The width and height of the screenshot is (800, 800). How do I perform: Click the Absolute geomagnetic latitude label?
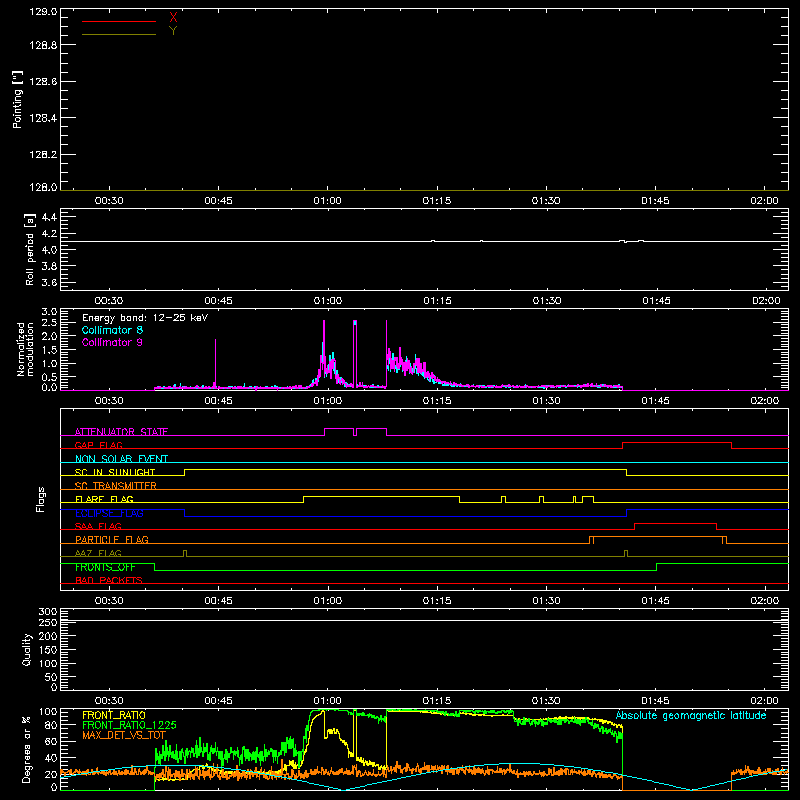pyautogui.click(x=691, y=716)
